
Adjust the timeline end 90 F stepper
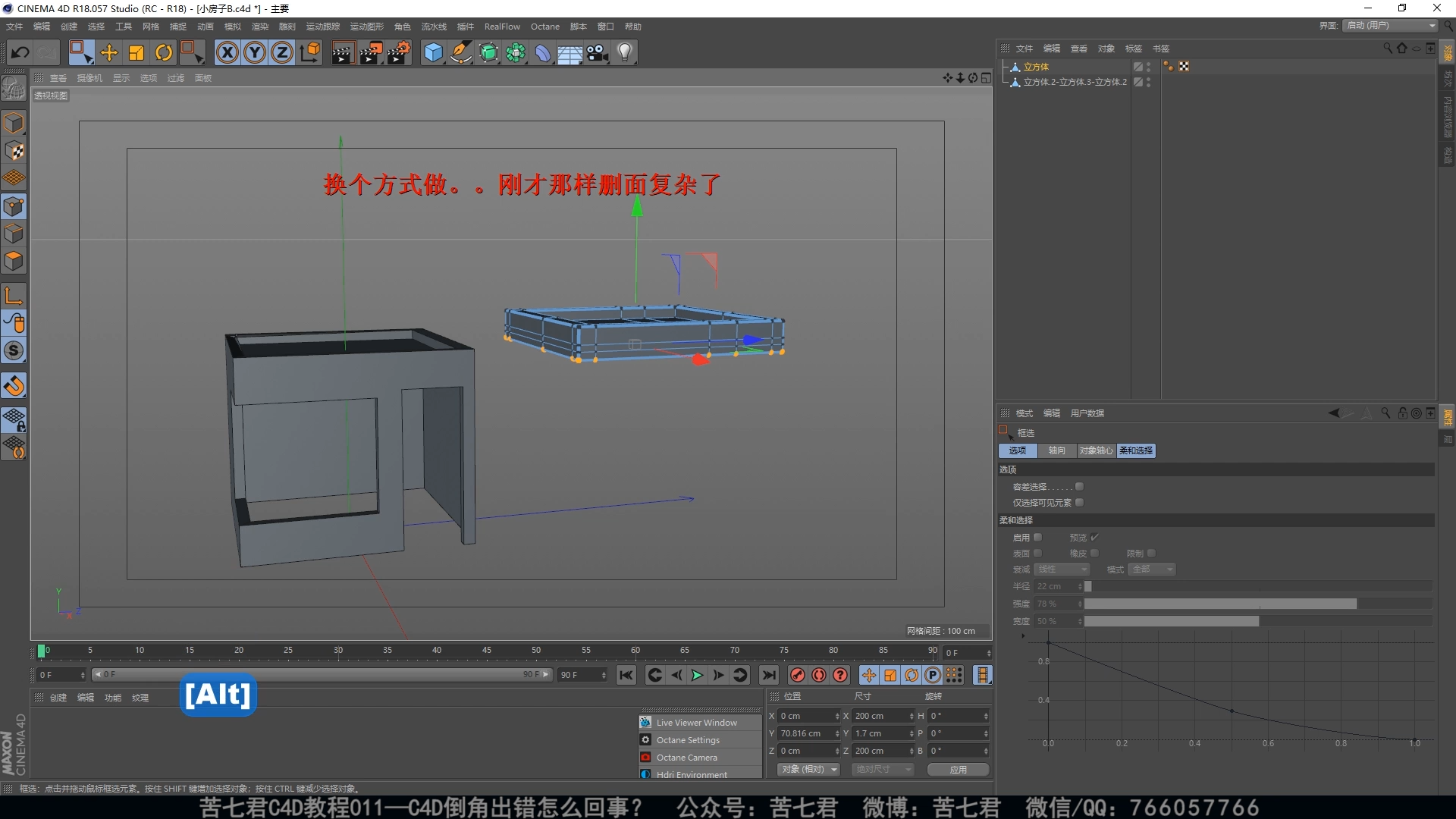[x=604, y=675]
